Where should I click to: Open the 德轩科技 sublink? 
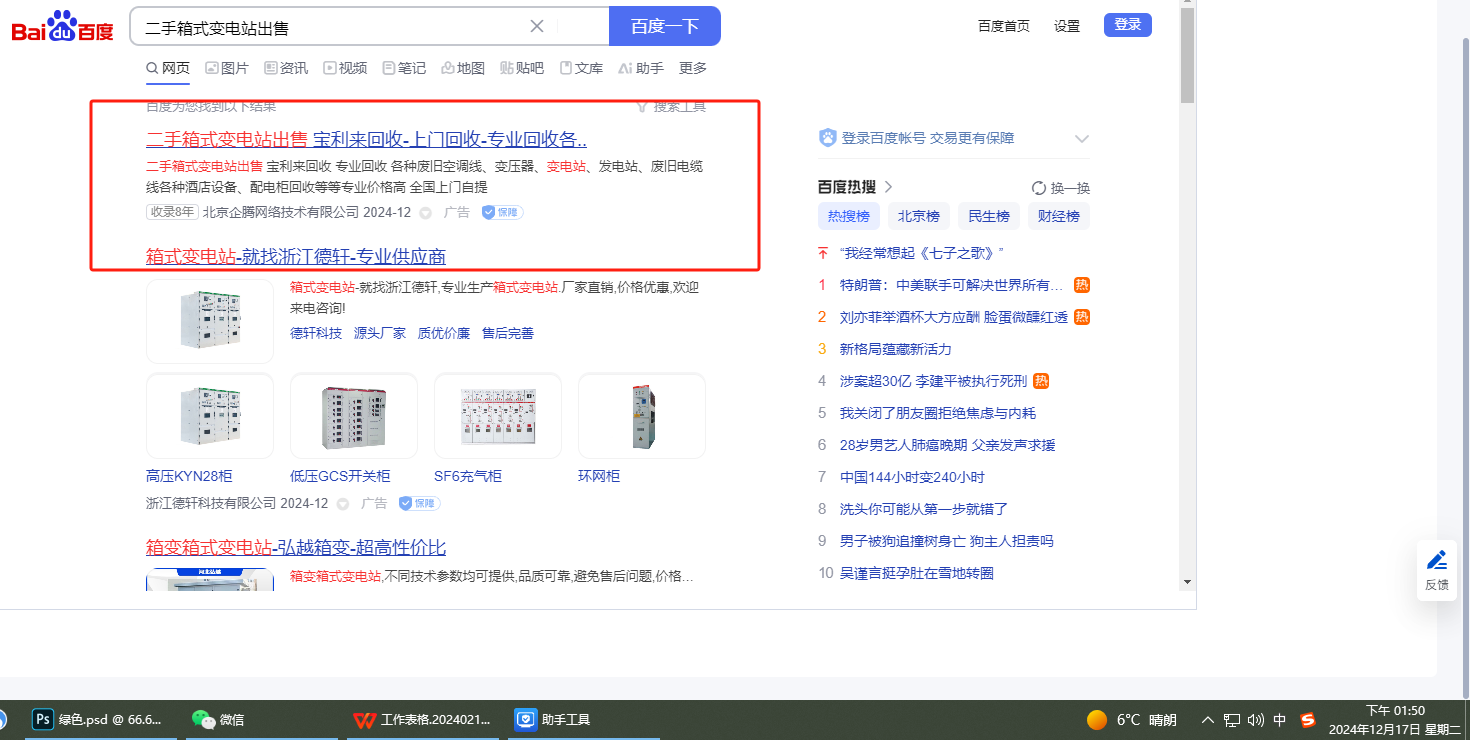(316, 333)
